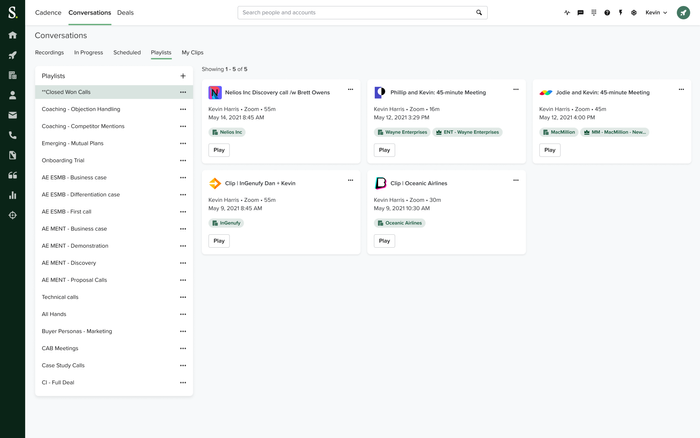Open the activity pulse icon in header
This screenshot has height=438, width=700.
click(x=567, y=13)
